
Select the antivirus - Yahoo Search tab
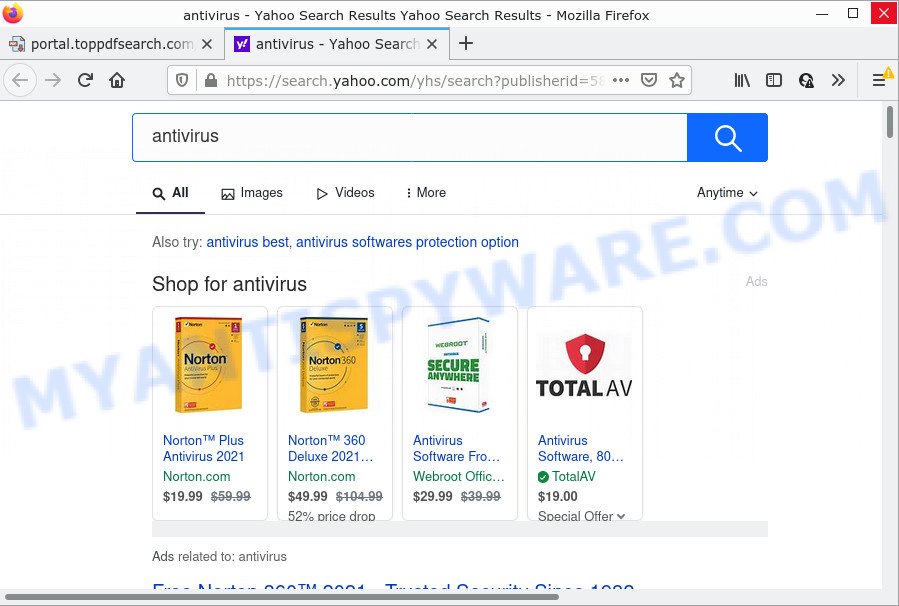tap(337, 44)
